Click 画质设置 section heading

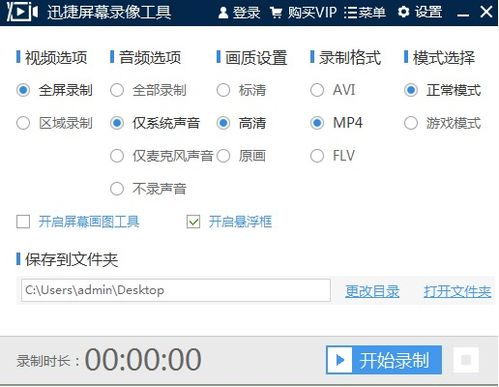[x=256, y=57]
